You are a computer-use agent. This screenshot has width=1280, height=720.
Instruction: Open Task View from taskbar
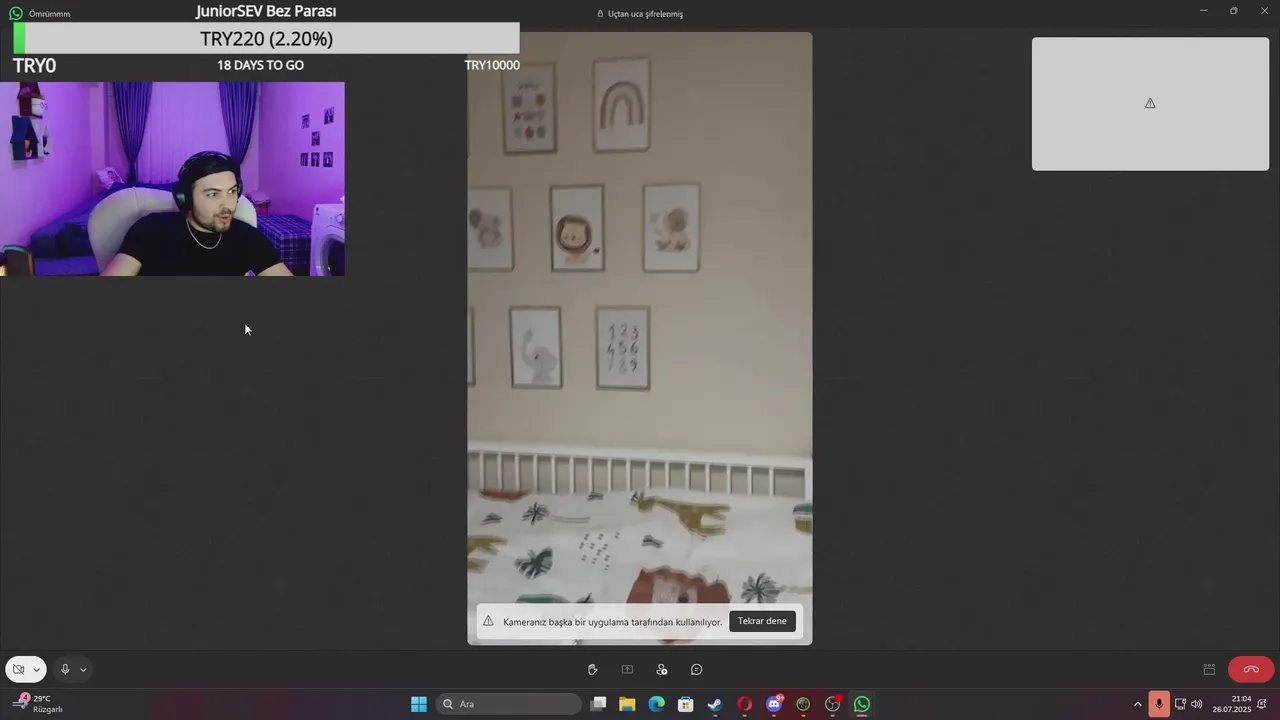click(598, 704)
